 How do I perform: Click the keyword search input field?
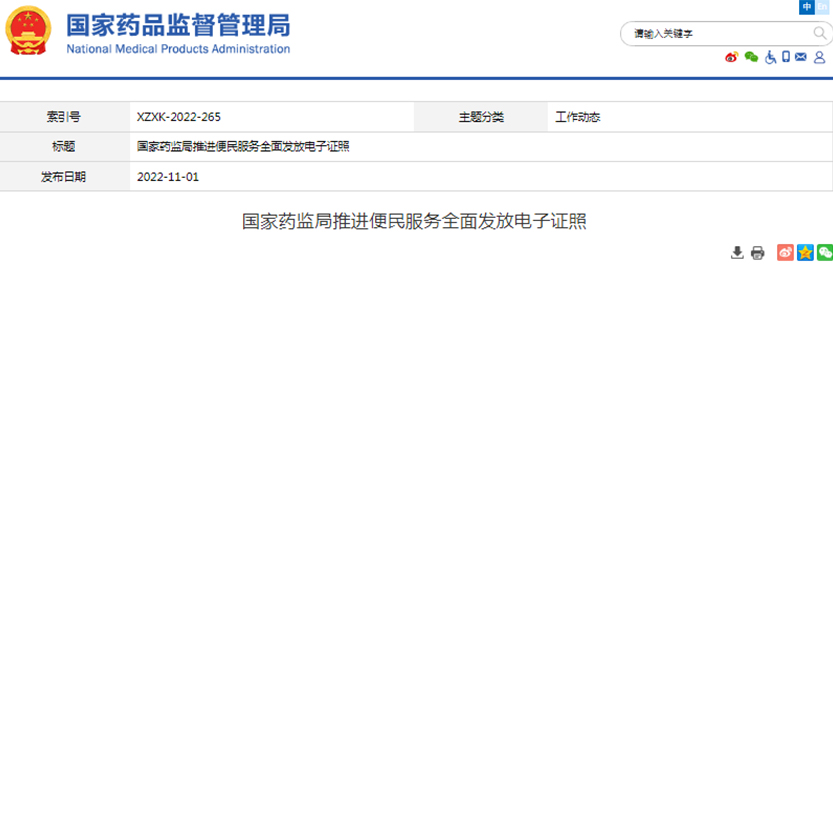pyautogui.click(x=715, y=34)
